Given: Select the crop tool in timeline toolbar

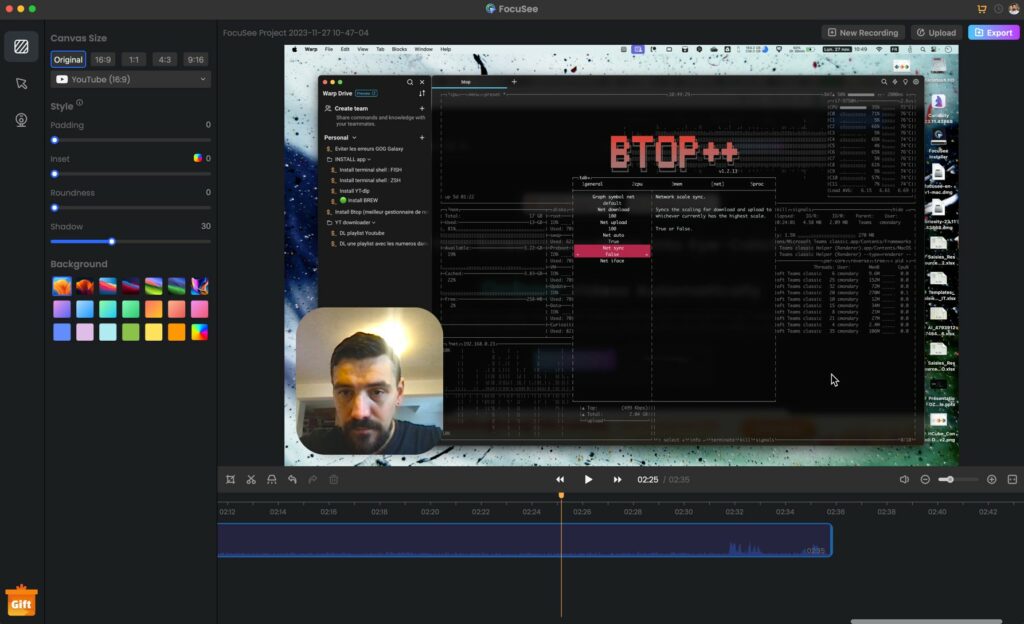Looking at the screenshot, I should [231, 480].
